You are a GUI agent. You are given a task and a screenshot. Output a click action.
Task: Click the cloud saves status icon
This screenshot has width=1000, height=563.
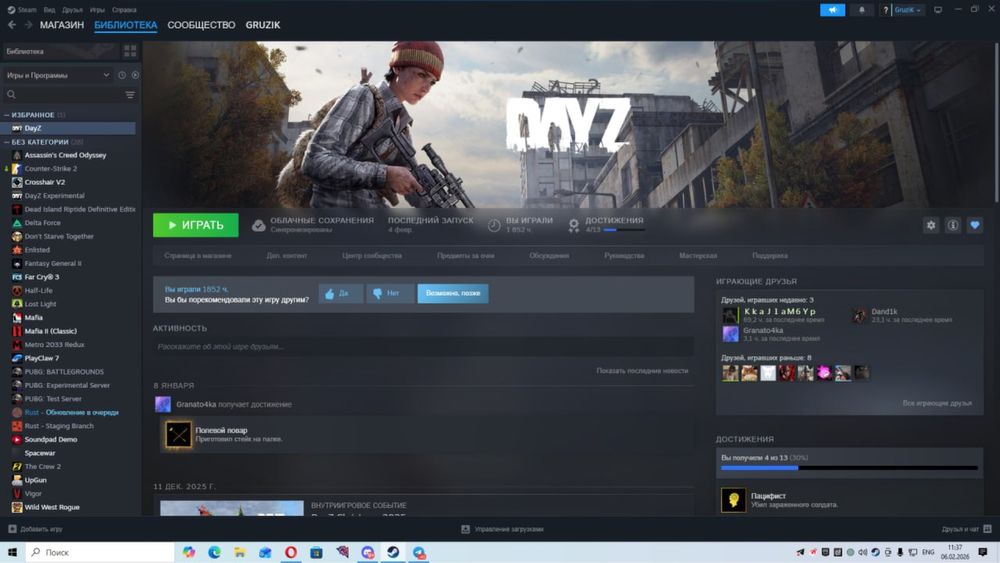click(258, 226)
